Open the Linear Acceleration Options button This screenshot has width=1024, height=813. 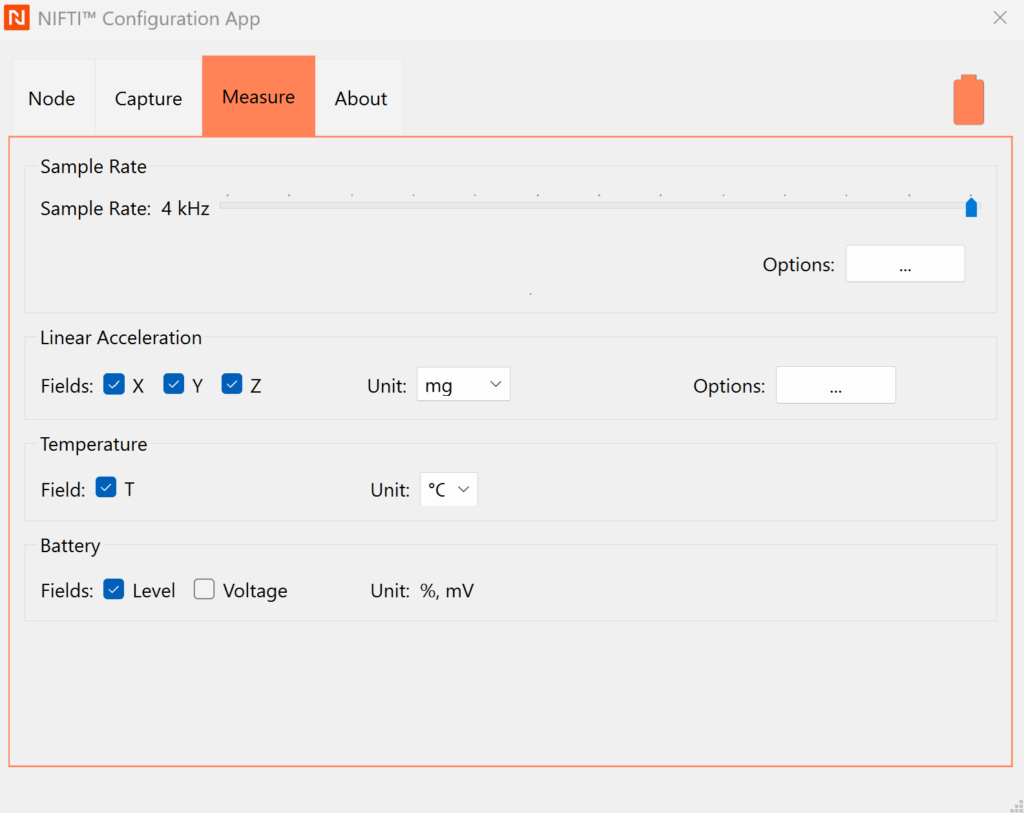tap(835, 385)
